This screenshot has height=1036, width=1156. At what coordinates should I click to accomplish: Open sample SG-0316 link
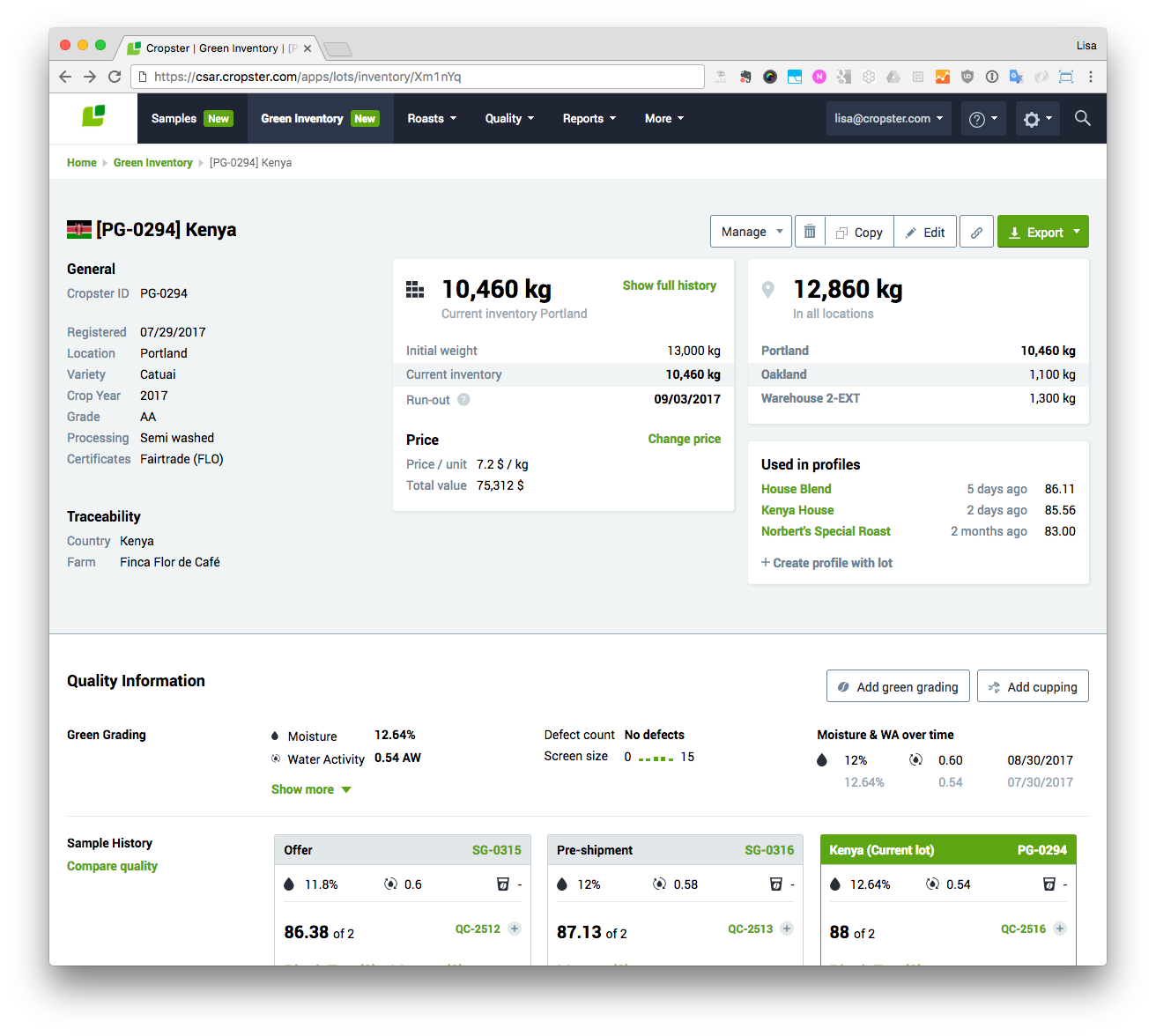point(769,850)
